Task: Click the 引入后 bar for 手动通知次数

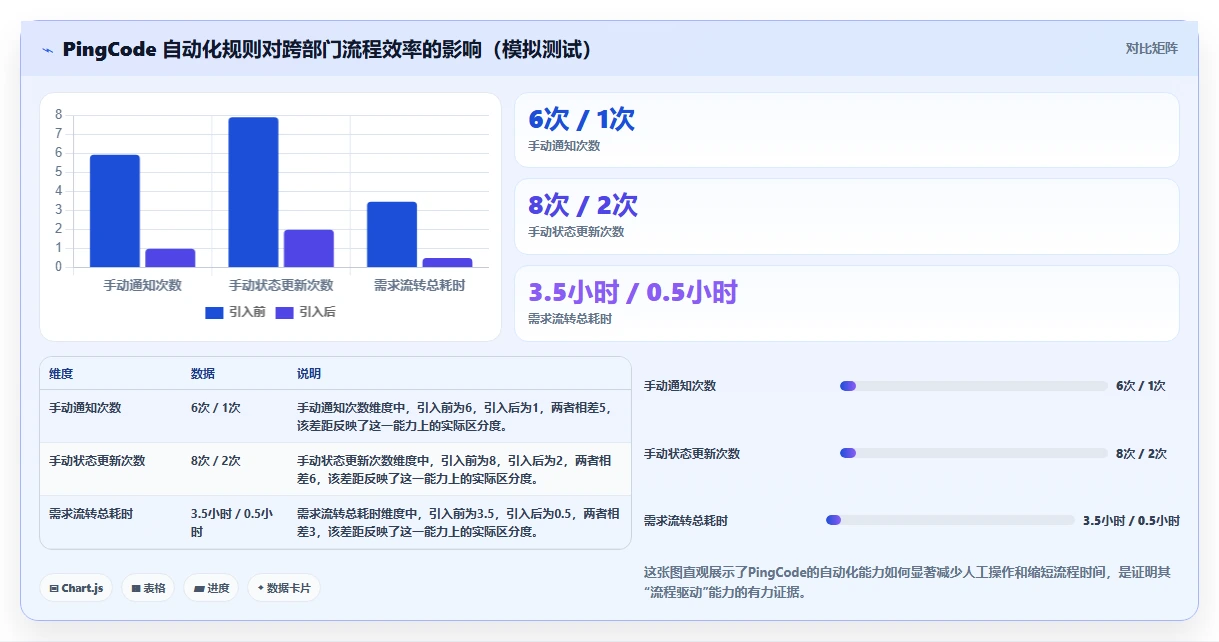Action: (x=170, y=258)
